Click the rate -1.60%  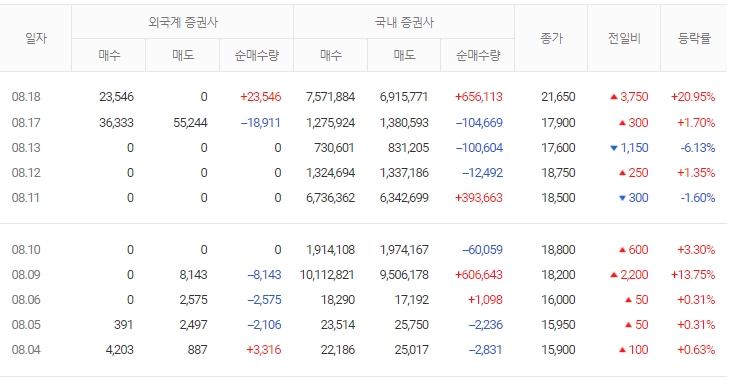pyautogui.click(x=697, y=197)
